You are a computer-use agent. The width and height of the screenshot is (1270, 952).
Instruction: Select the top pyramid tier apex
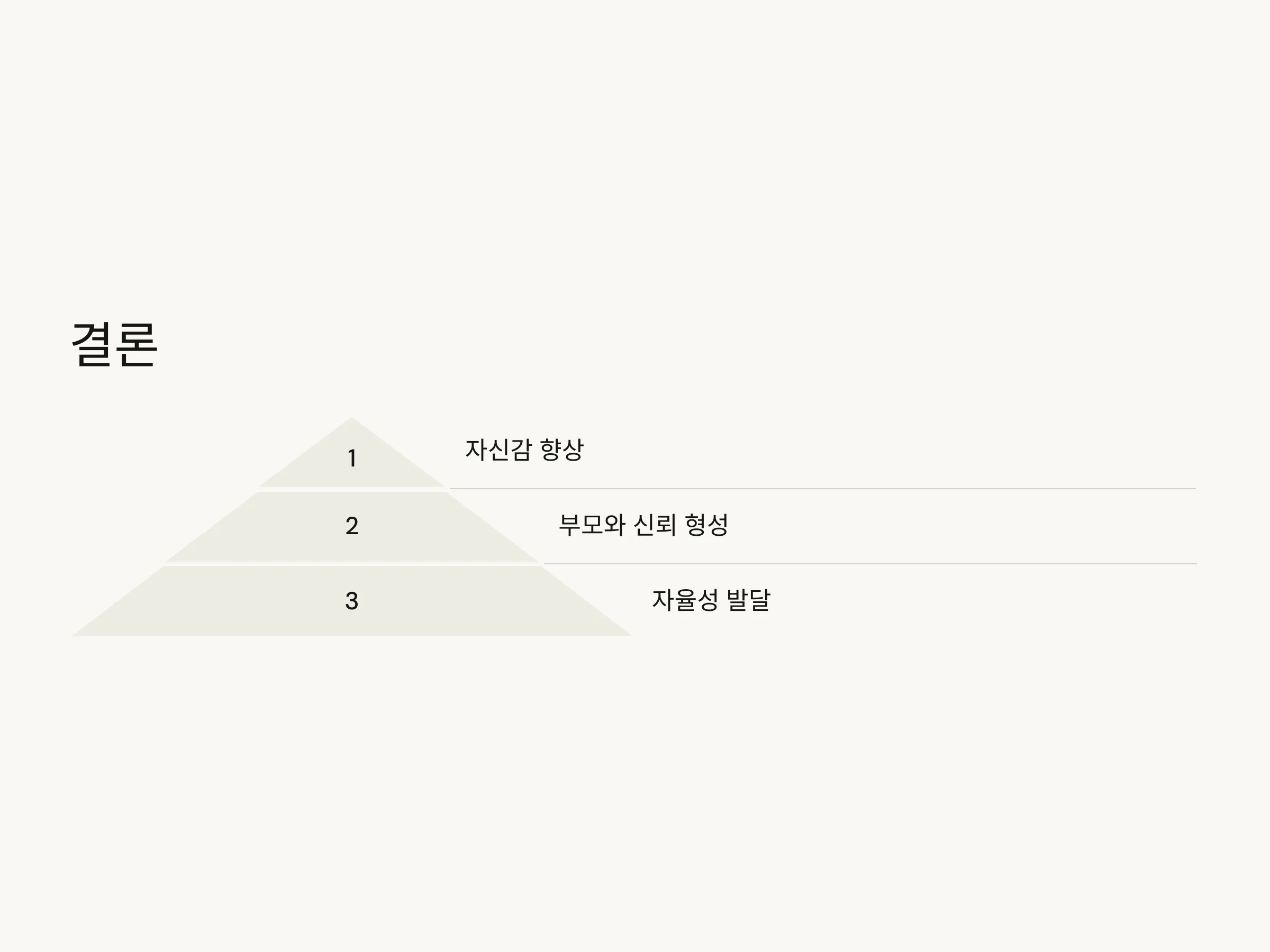click(x=351, y=436)
